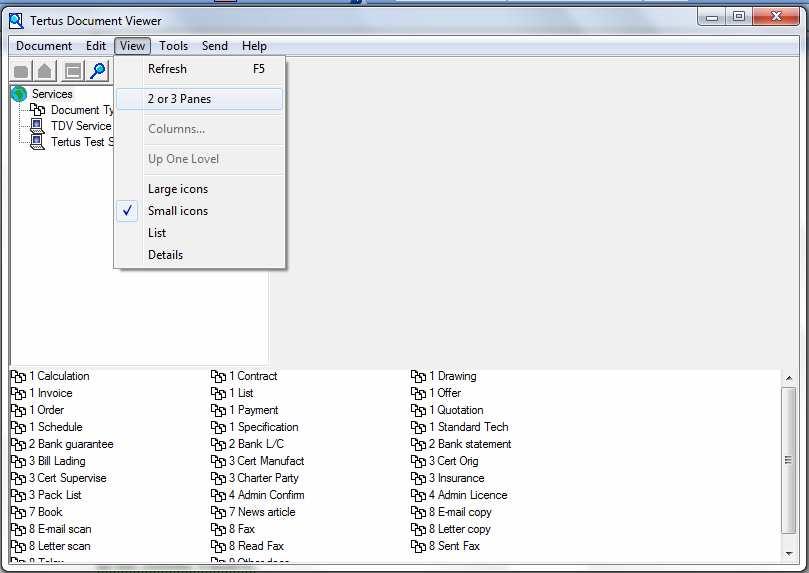Click the Document Types tree icon
The image size is (809, 573).
(37, 109)
